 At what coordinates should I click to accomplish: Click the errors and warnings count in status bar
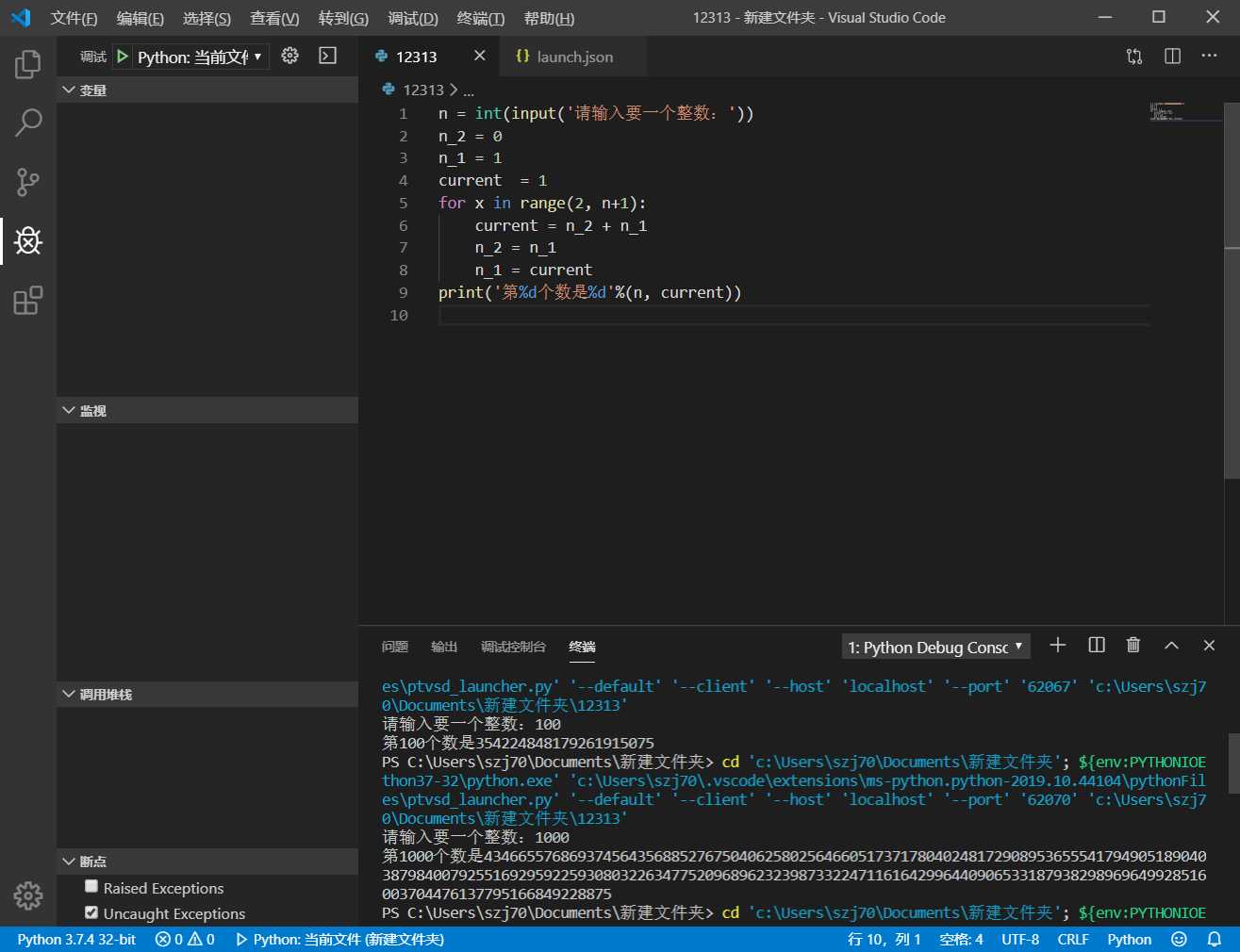(185, 940)
